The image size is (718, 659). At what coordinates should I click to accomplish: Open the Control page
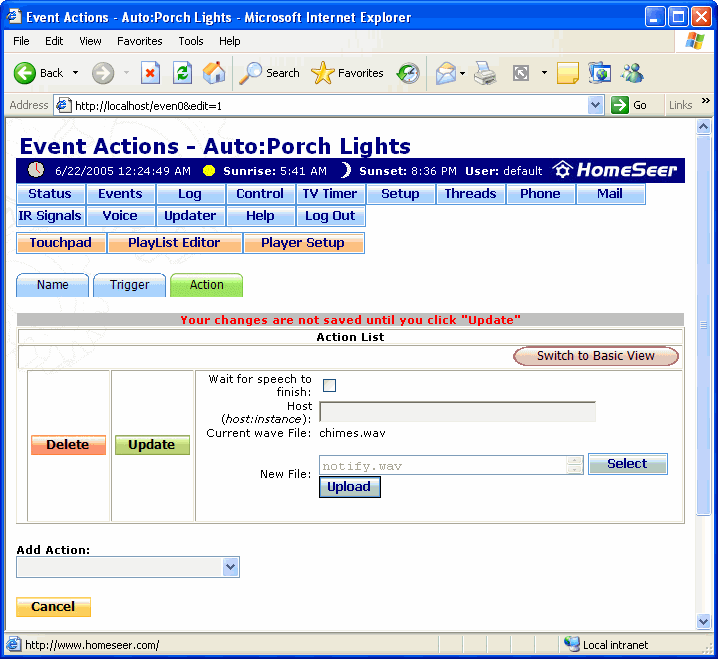(x=260, y=194)
